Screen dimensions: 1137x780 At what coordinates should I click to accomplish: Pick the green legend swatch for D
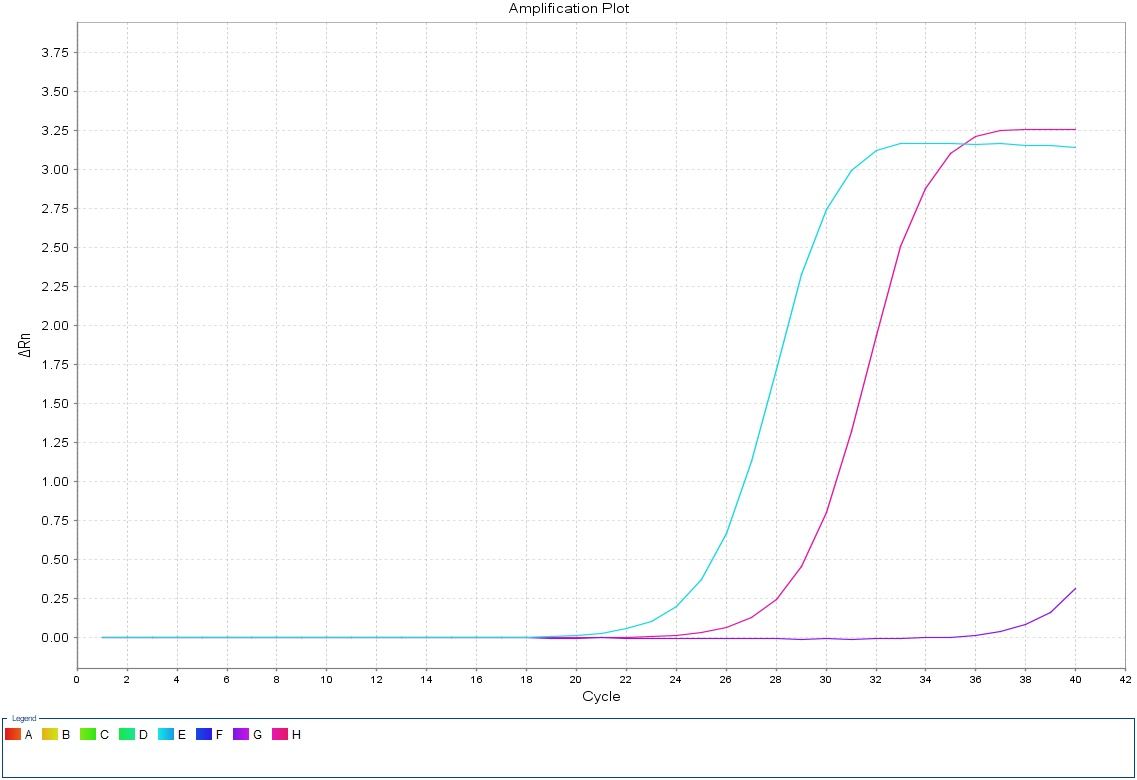(x=127, y=735)
